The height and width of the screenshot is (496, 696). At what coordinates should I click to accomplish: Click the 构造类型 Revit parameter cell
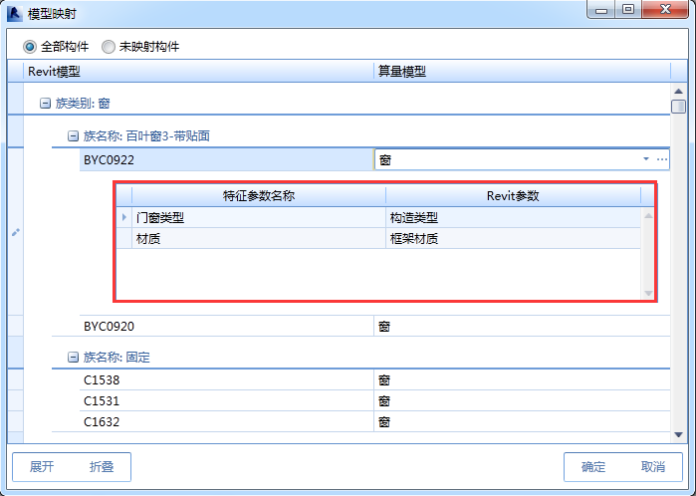click(x=513, y=218)
